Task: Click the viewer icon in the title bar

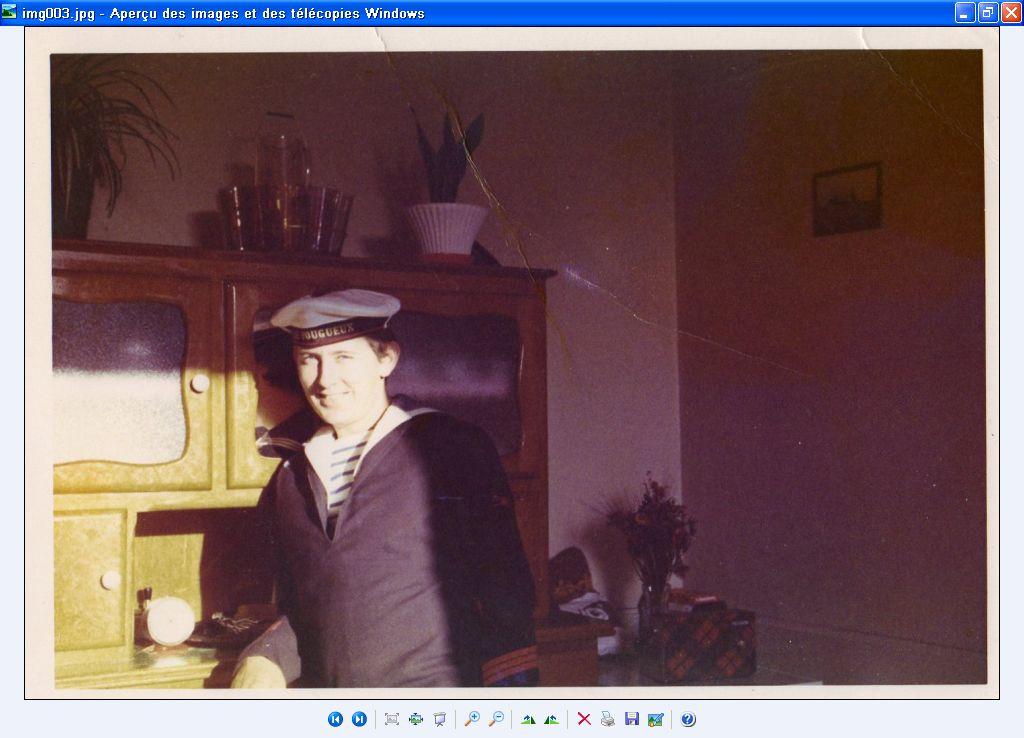Action: [x=10, y=13]
